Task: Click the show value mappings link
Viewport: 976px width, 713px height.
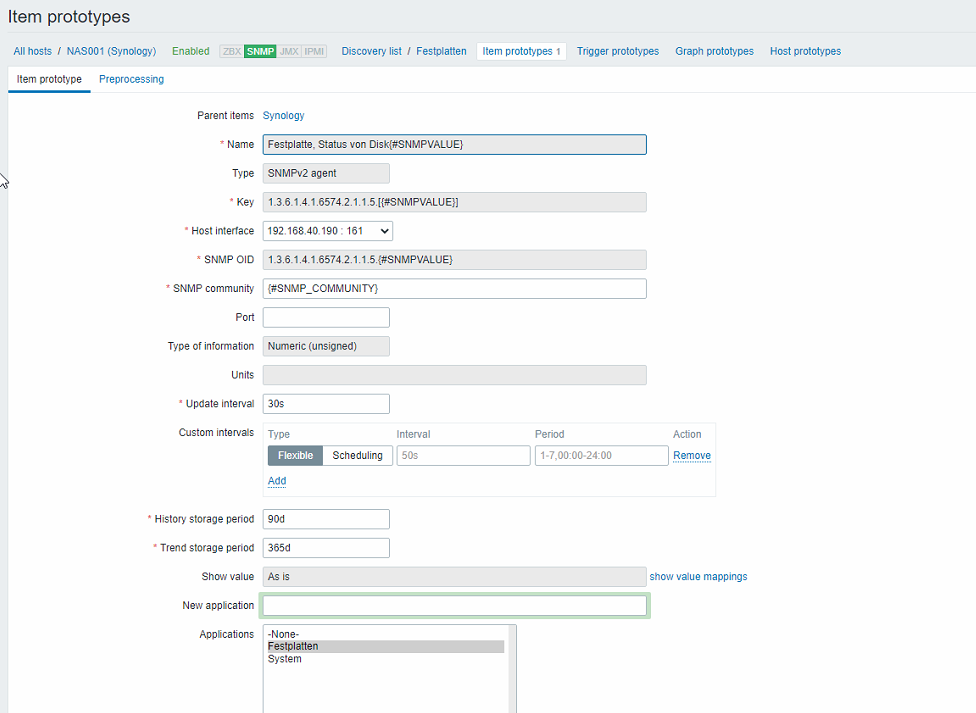Action: click(698, 577)
